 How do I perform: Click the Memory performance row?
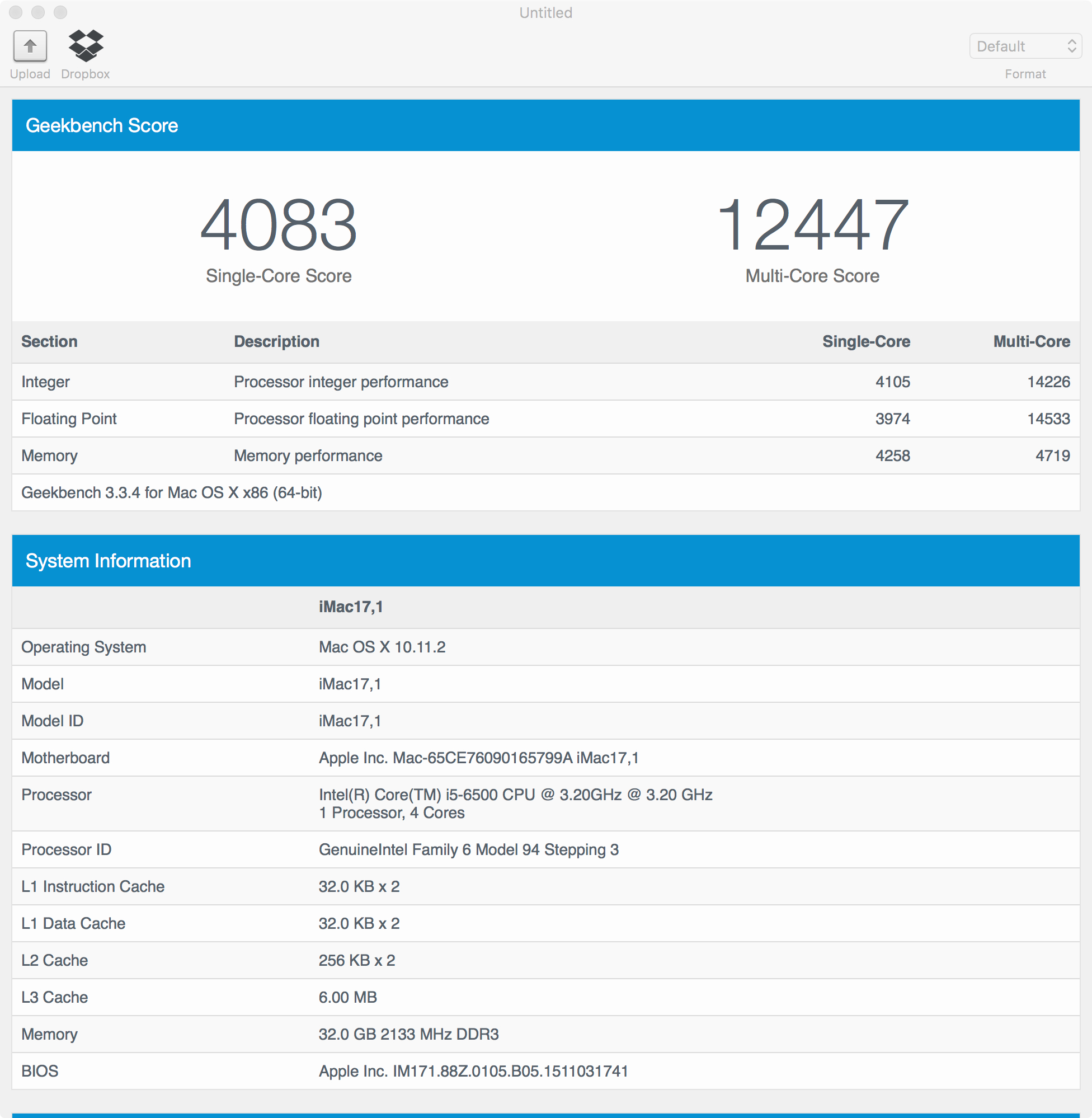click(x=308, y=455)
